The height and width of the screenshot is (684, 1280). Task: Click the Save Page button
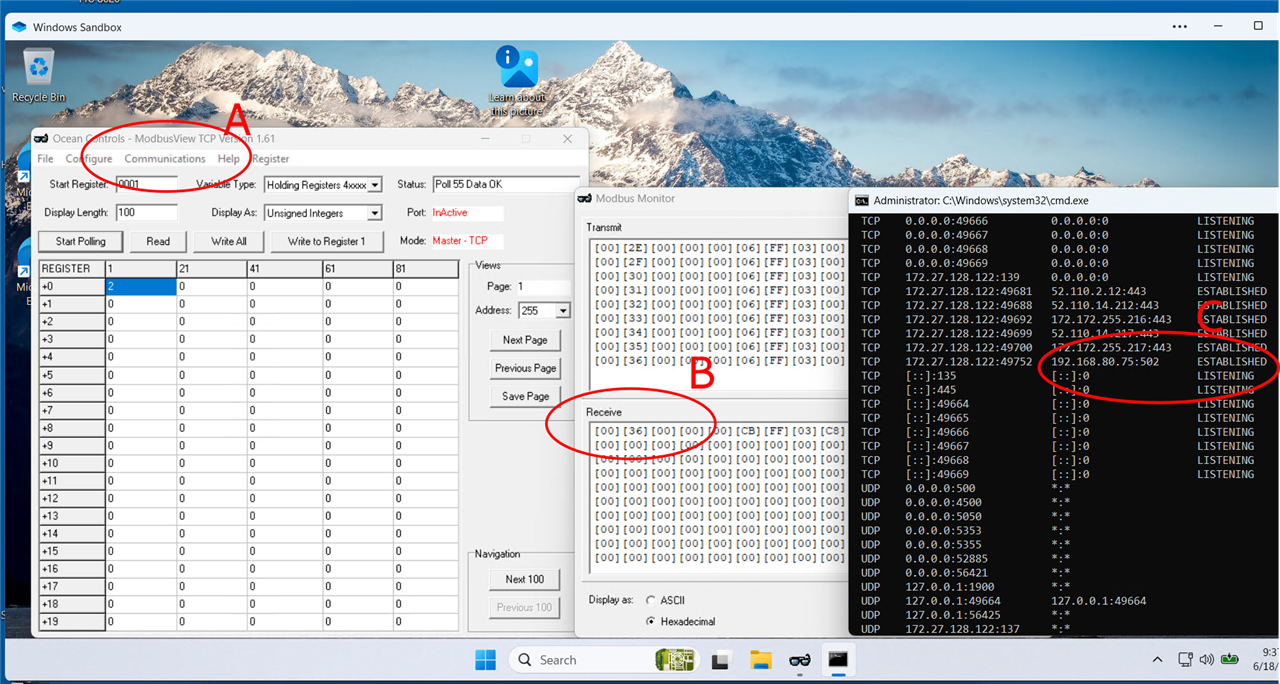click(525, 396)
